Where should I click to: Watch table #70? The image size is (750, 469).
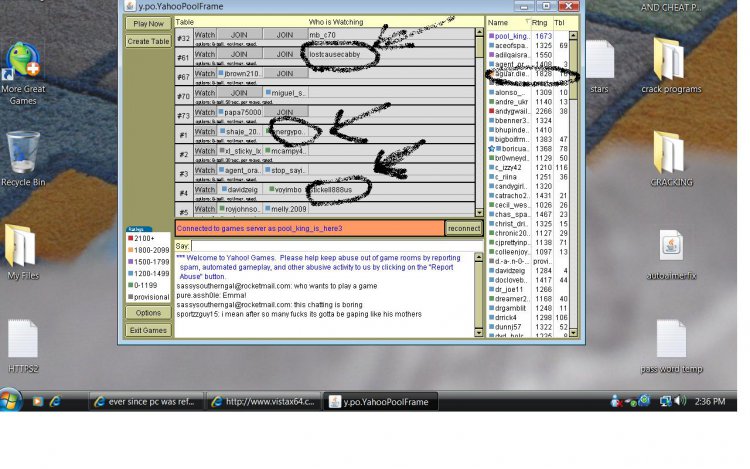point(205,93)
